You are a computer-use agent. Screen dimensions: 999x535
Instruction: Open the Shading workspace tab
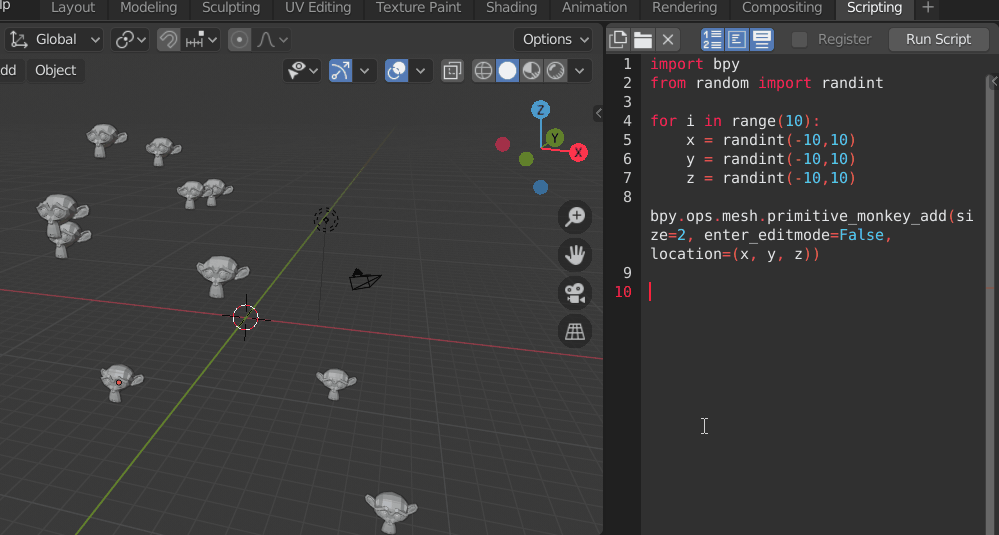[511, 8]
